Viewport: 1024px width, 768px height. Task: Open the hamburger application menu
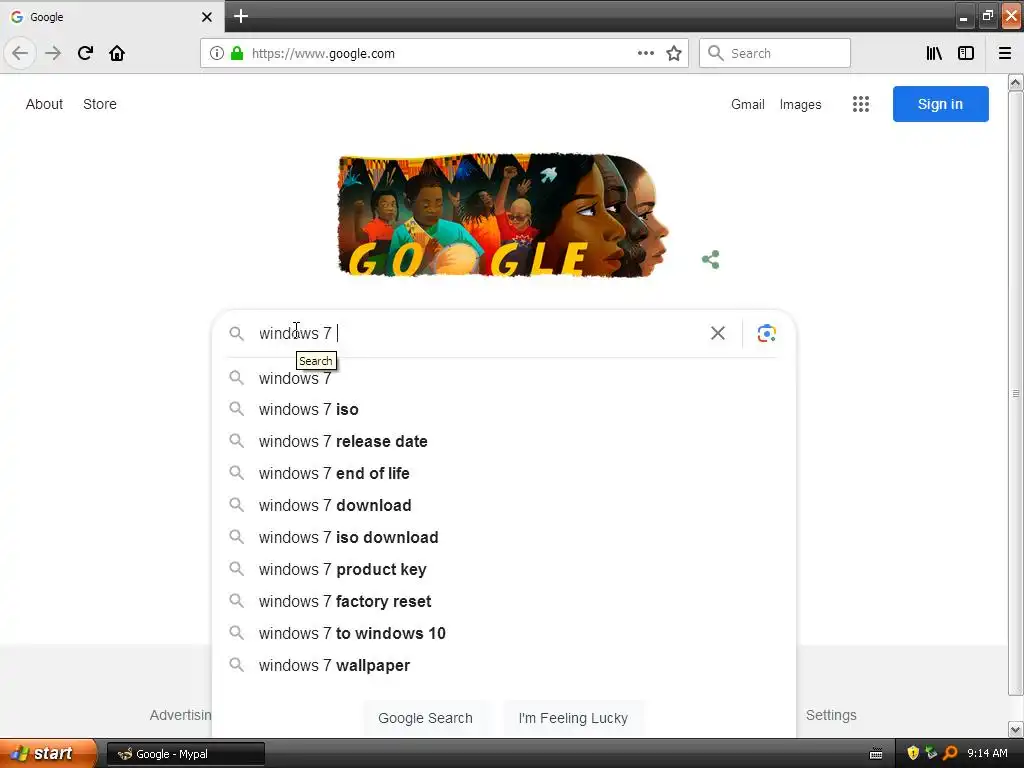(x=1005, y=54)
